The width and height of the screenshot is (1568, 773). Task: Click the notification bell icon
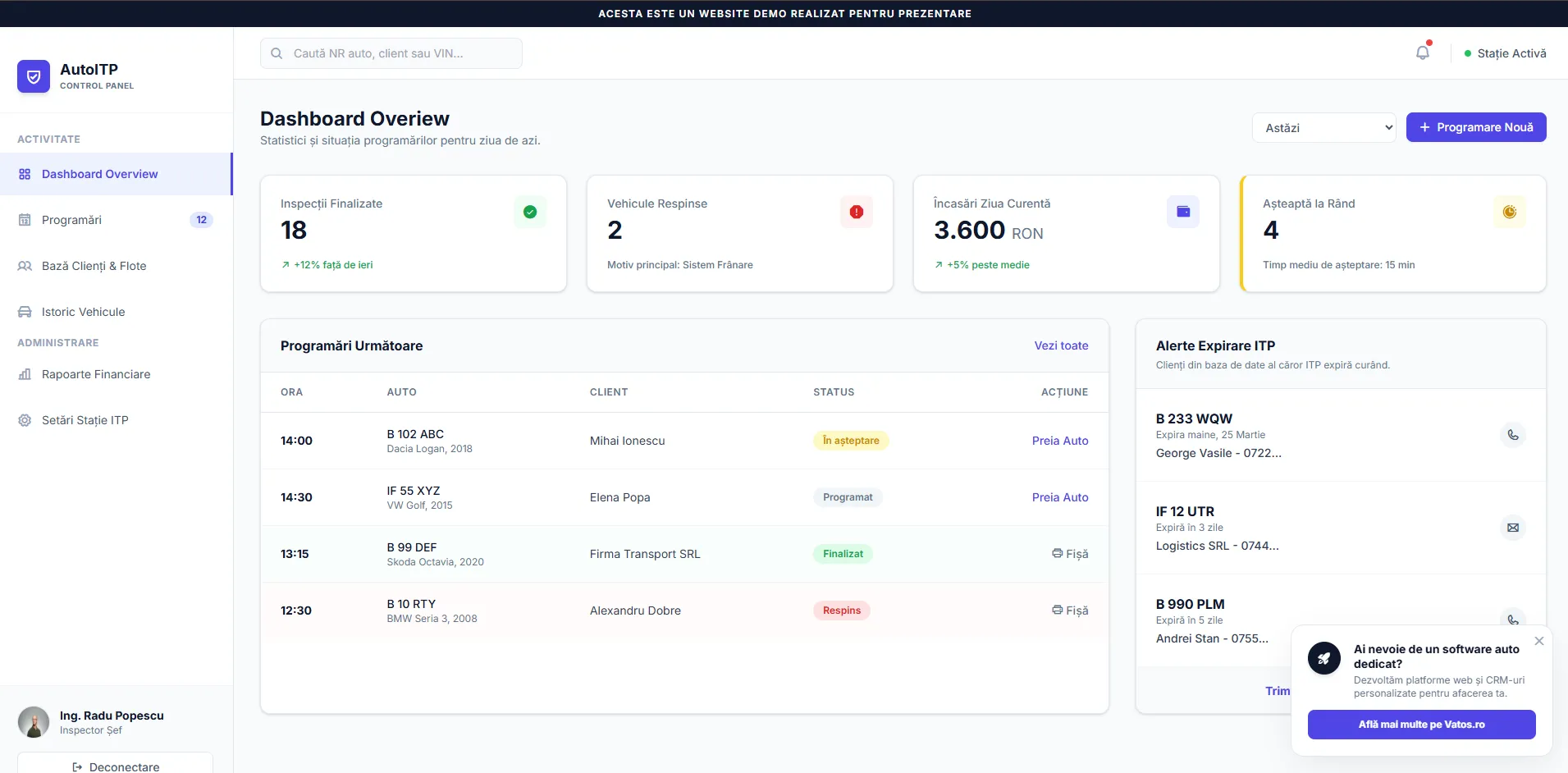[x=1422, y=53]
